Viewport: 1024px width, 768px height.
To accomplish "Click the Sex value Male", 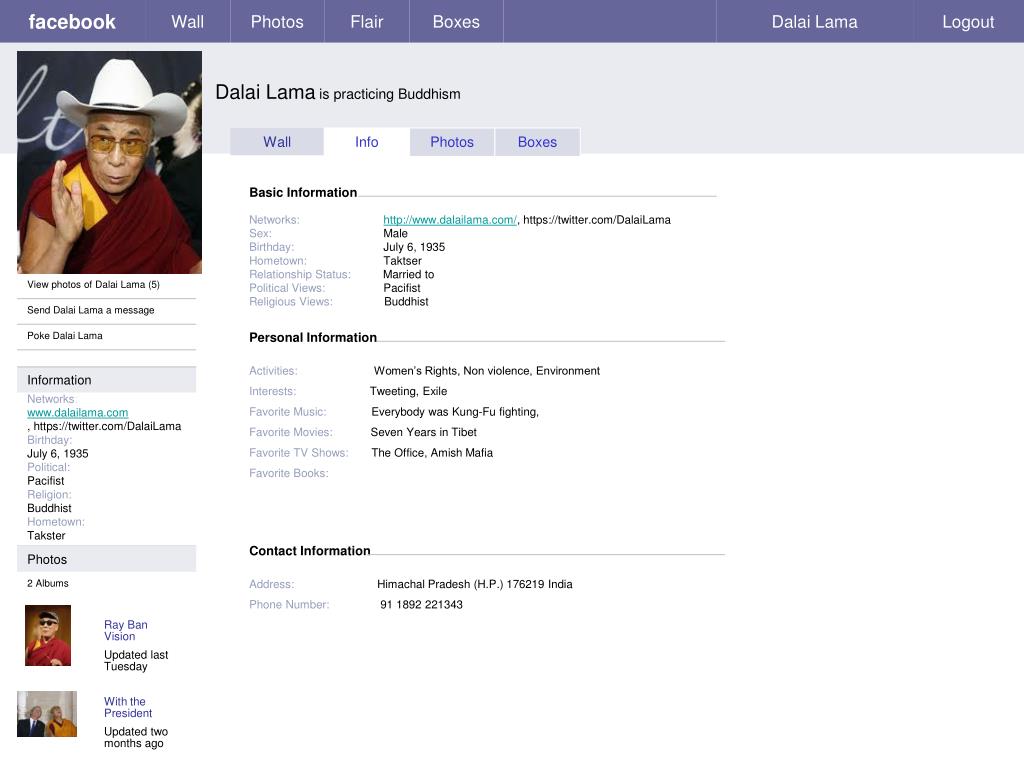I will 395,233.
